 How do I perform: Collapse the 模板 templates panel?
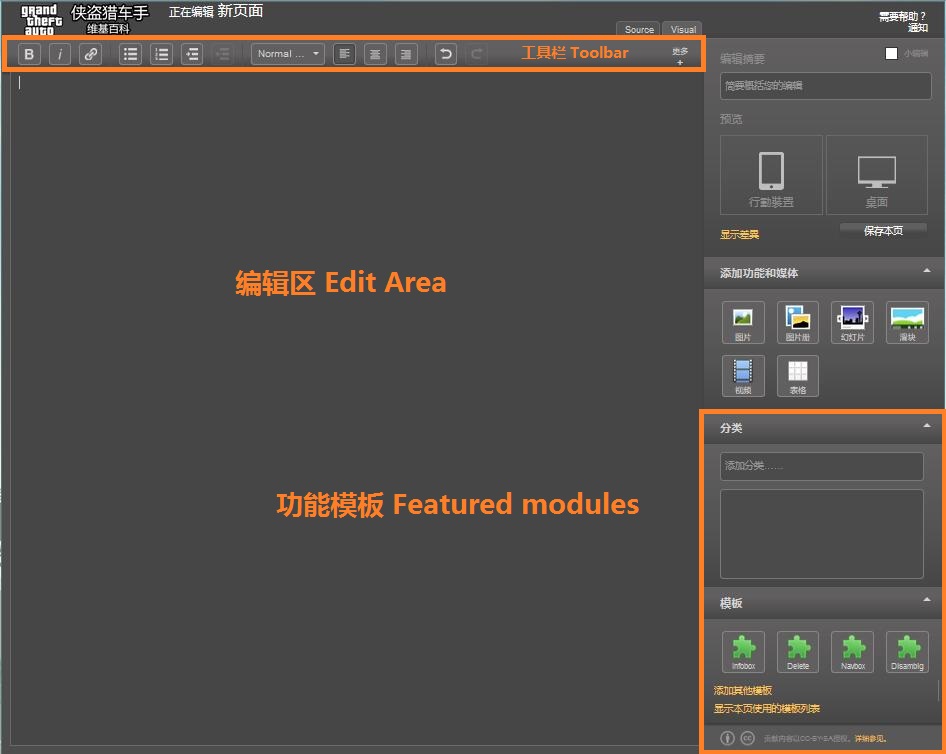tap(927, 600)
